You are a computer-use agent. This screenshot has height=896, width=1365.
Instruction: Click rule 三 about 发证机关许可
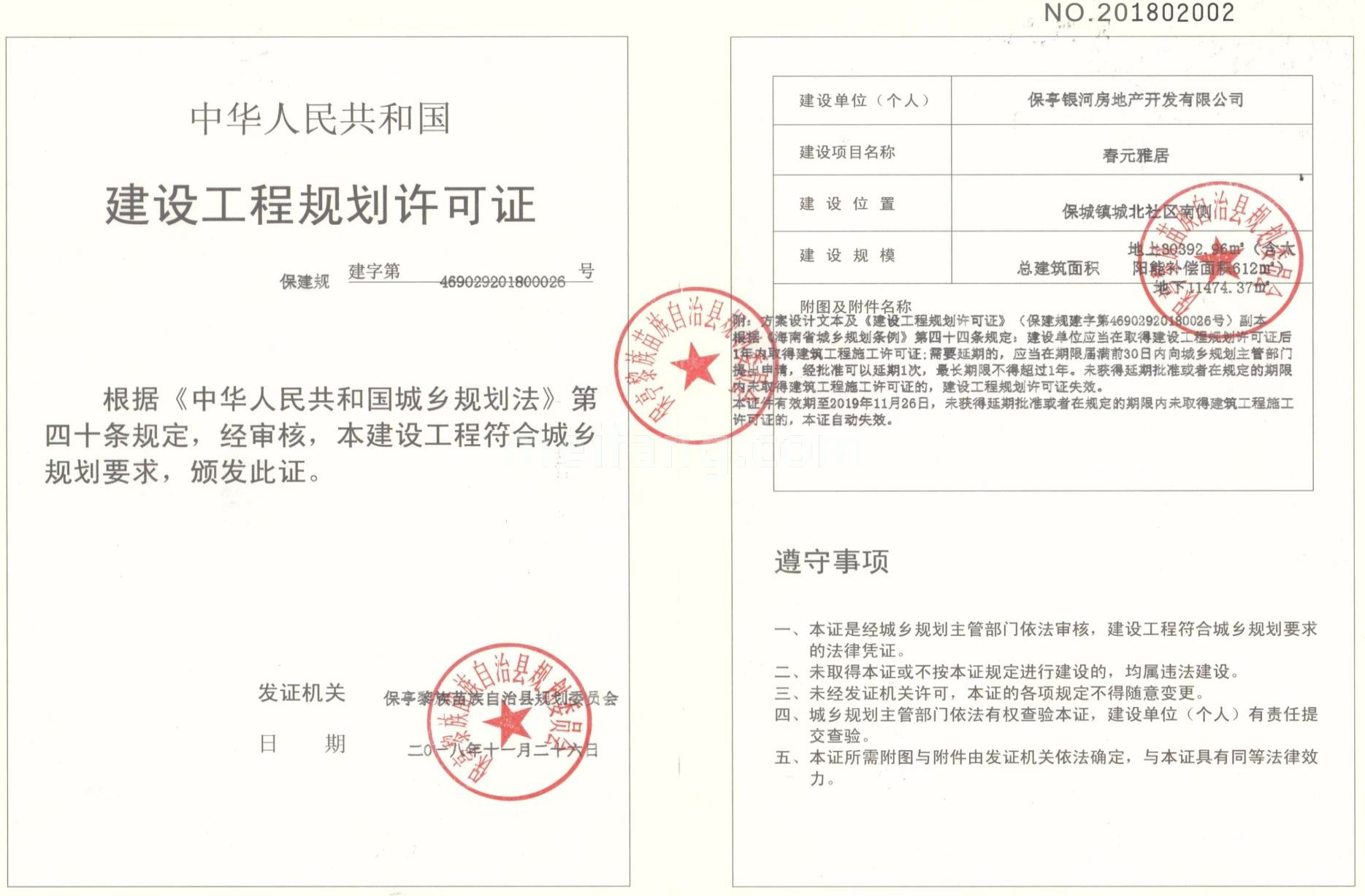990,692
